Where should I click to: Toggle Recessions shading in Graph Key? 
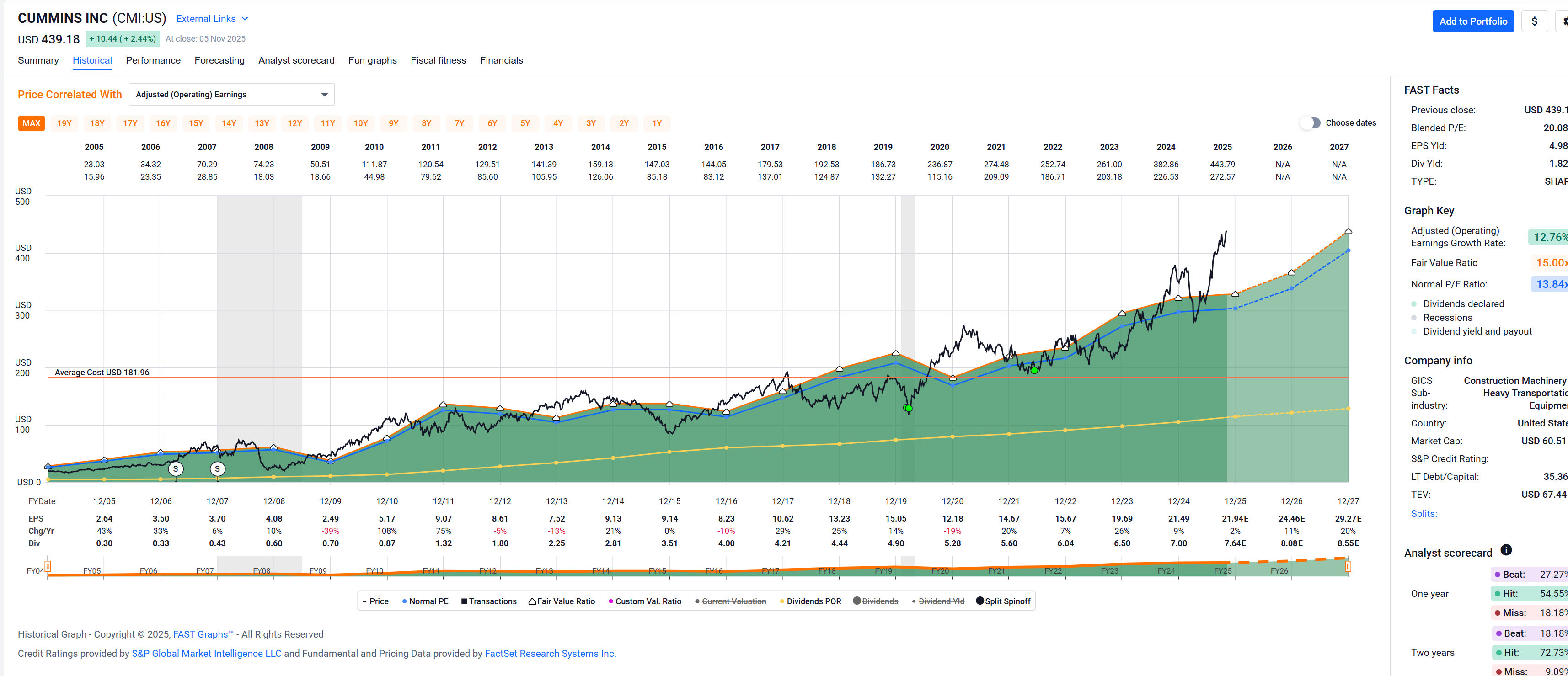1447,318
